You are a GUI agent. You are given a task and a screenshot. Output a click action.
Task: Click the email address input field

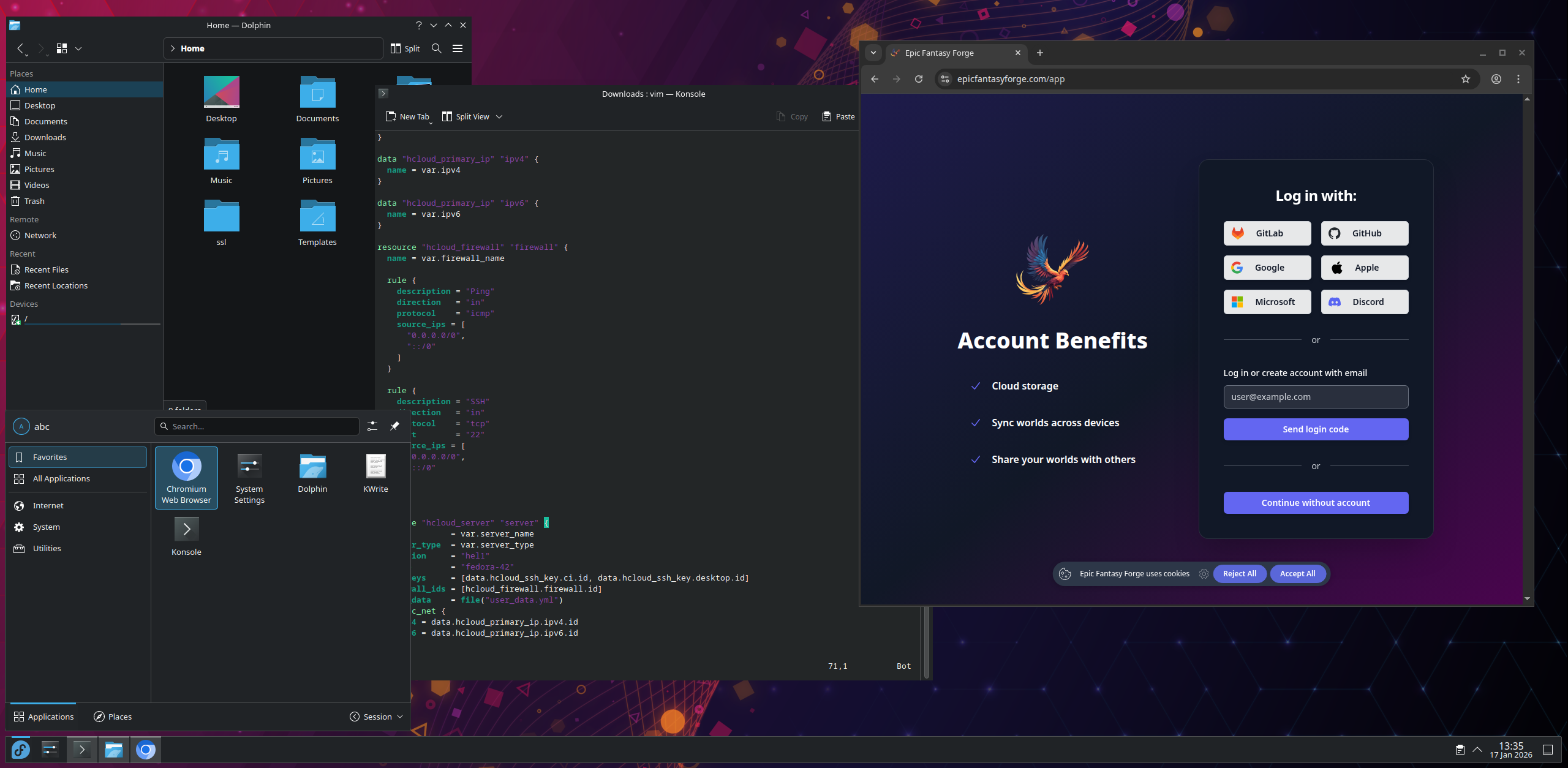(x=1316, y=397)
